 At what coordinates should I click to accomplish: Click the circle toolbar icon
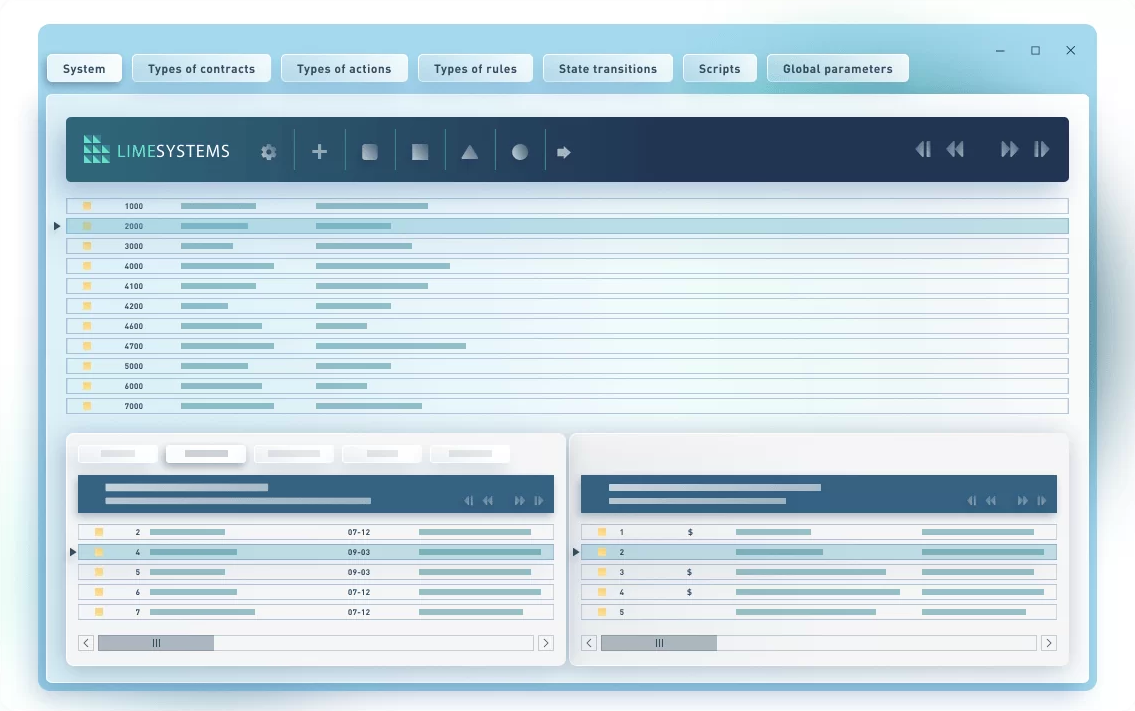[520, 152]
